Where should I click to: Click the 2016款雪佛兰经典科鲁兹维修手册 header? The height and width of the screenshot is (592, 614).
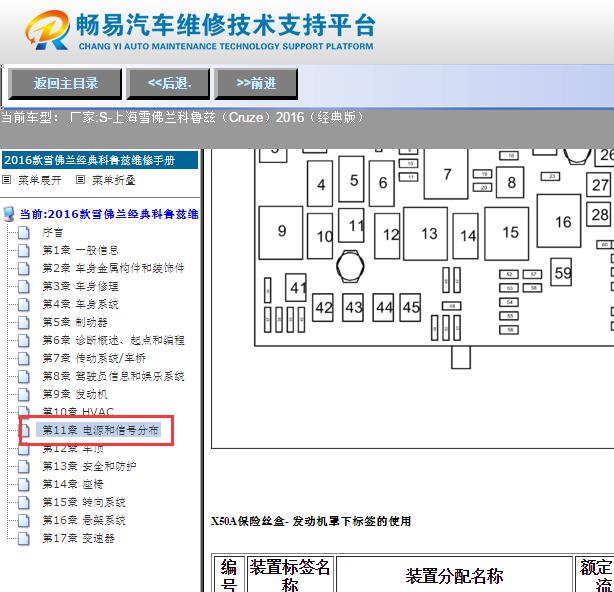(x=100, y=160)
